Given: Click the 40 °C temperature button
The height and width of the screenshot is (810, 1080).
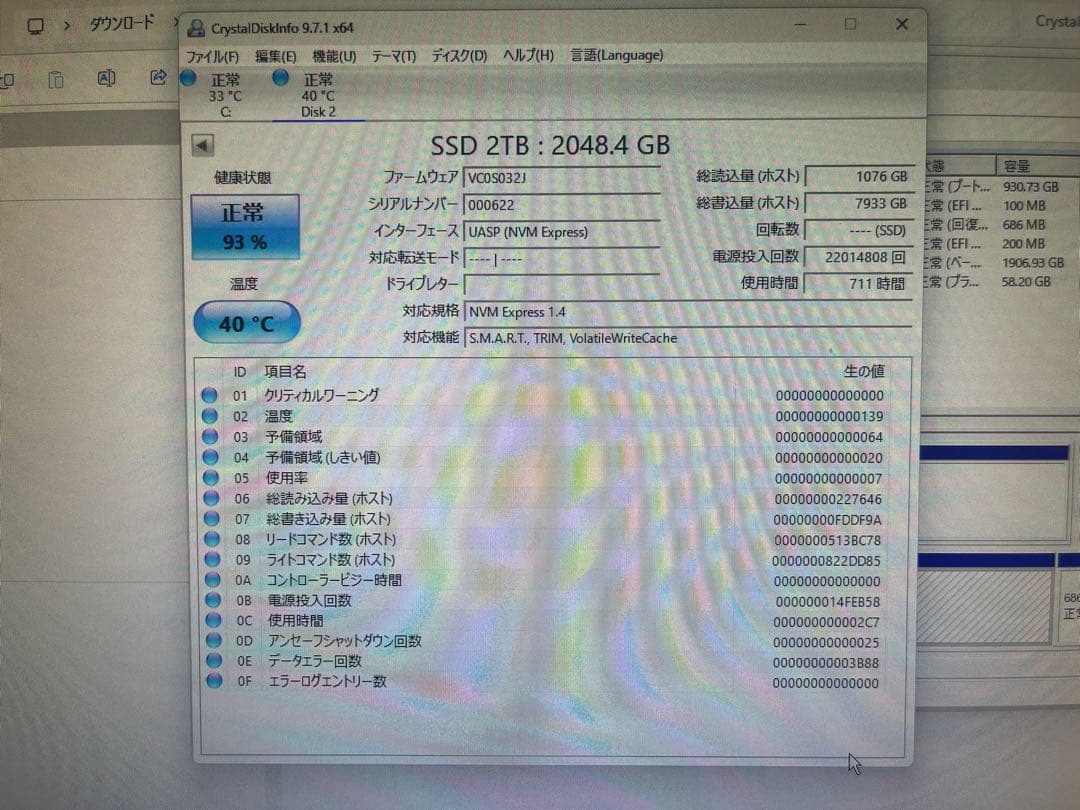Looking at the screenshot, I should pos(247,322).
